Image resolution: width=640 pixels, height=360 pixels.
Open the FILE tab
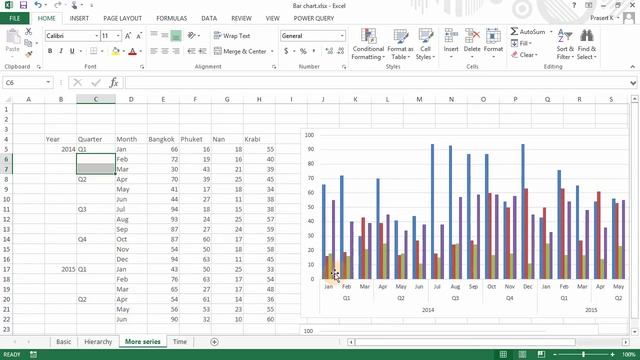(14, 18)
